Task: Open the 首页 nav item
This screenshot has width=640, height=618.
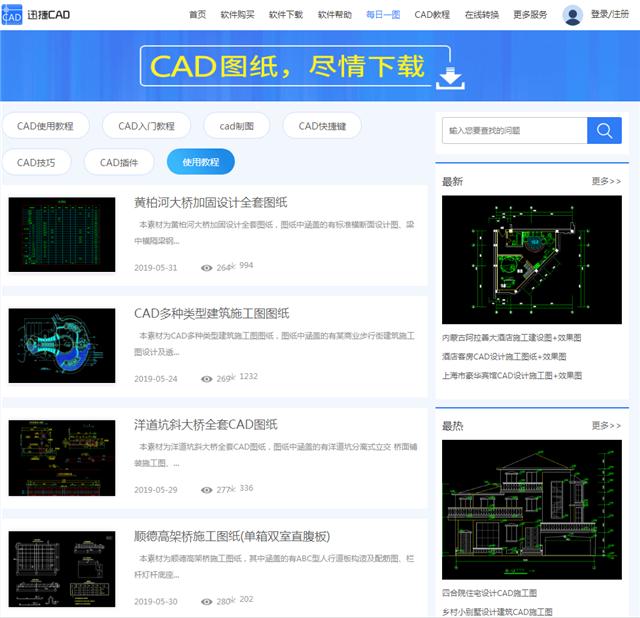Action: (198, 15)
